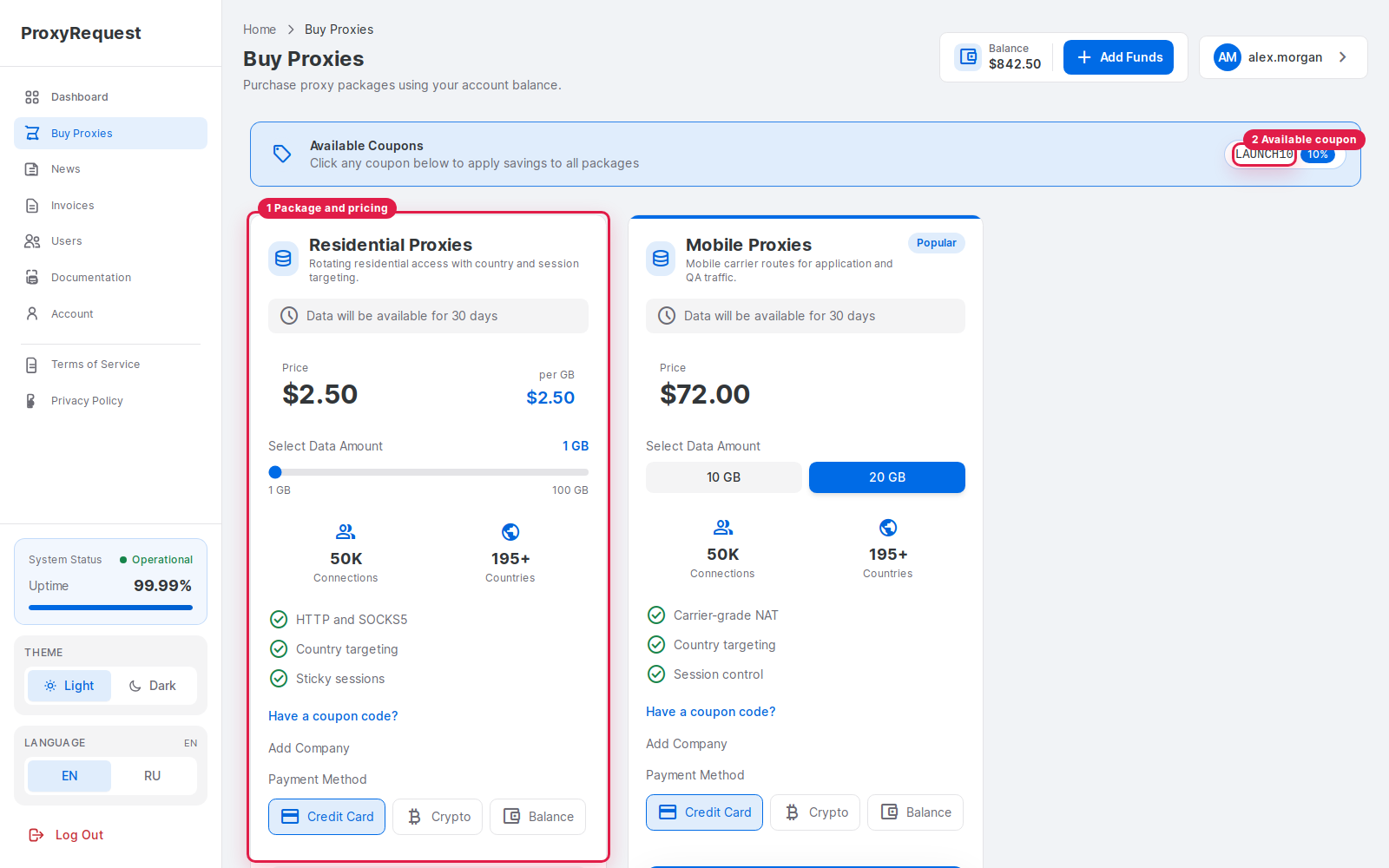
Task: Click the Dashboard grid icon
Action: point(32,97)
